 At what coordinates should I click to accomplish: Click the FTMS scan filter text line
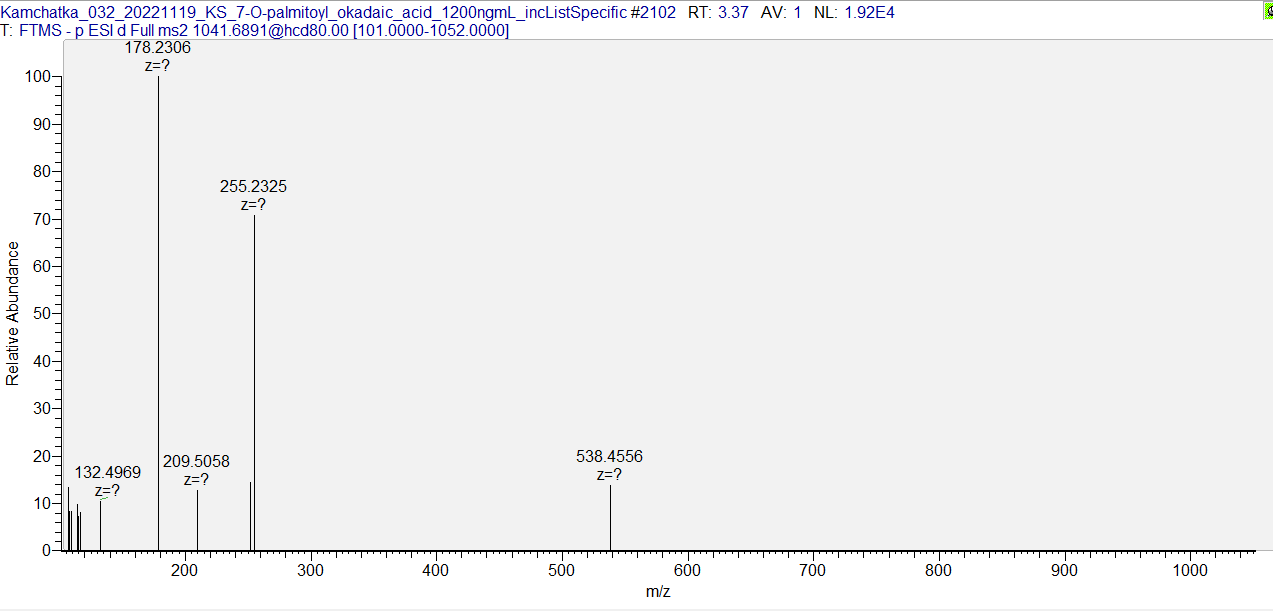(x=255, y=31)
